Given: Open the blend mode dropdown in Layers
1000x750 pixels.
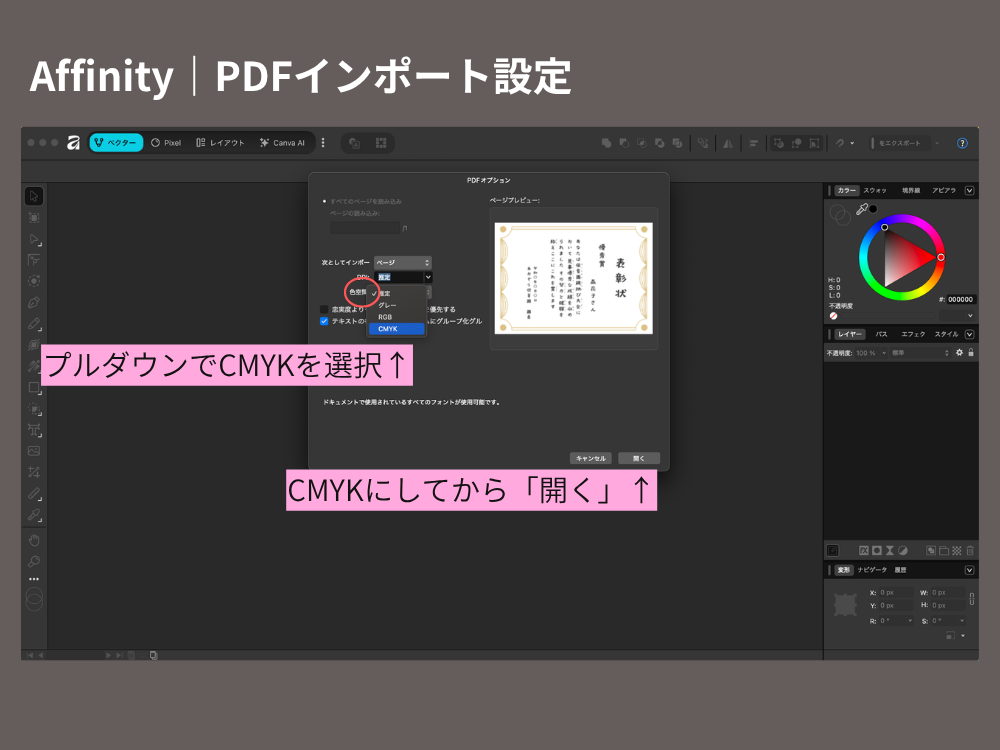Looking at the screenshot, I should point(920,353).
